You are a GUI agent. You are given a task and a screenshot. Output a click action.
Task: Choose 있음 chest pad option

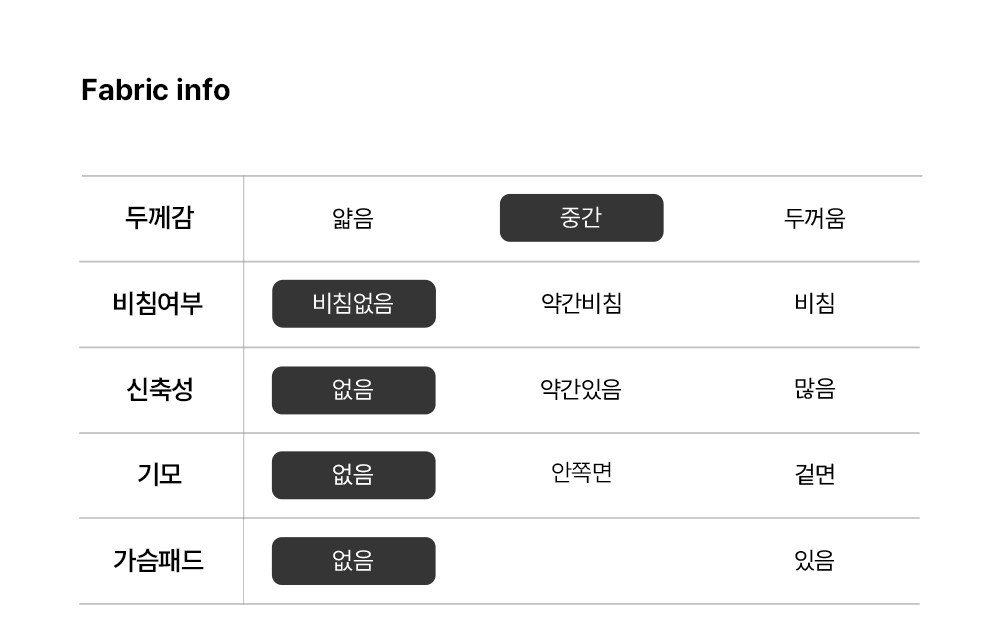click(x=814, y=561)
